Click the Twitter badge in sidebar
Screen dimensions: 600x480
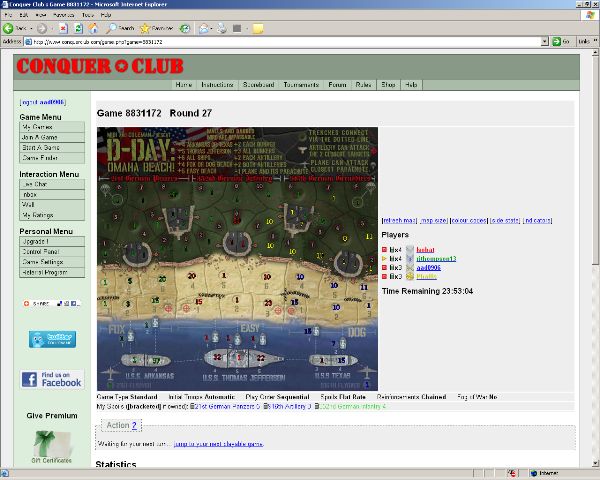pyautogui.click(x=52, y=339)
